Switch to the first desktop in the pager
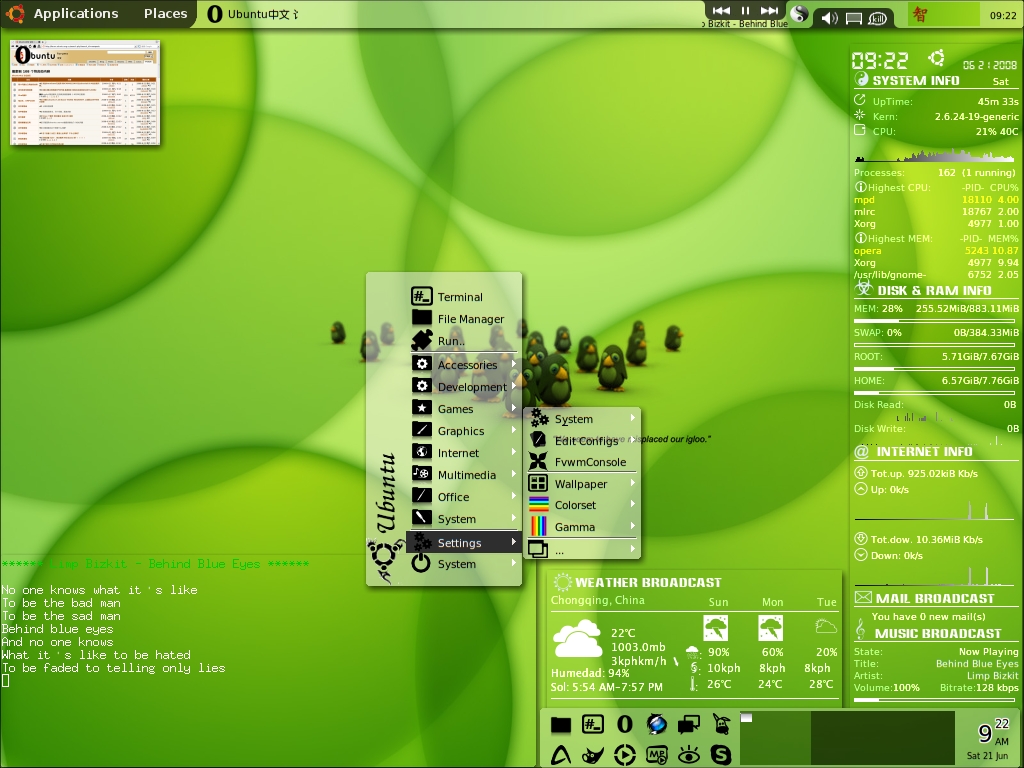This screenshot has width=1024, height=768. pyautogui.click(x=775, y=737)
